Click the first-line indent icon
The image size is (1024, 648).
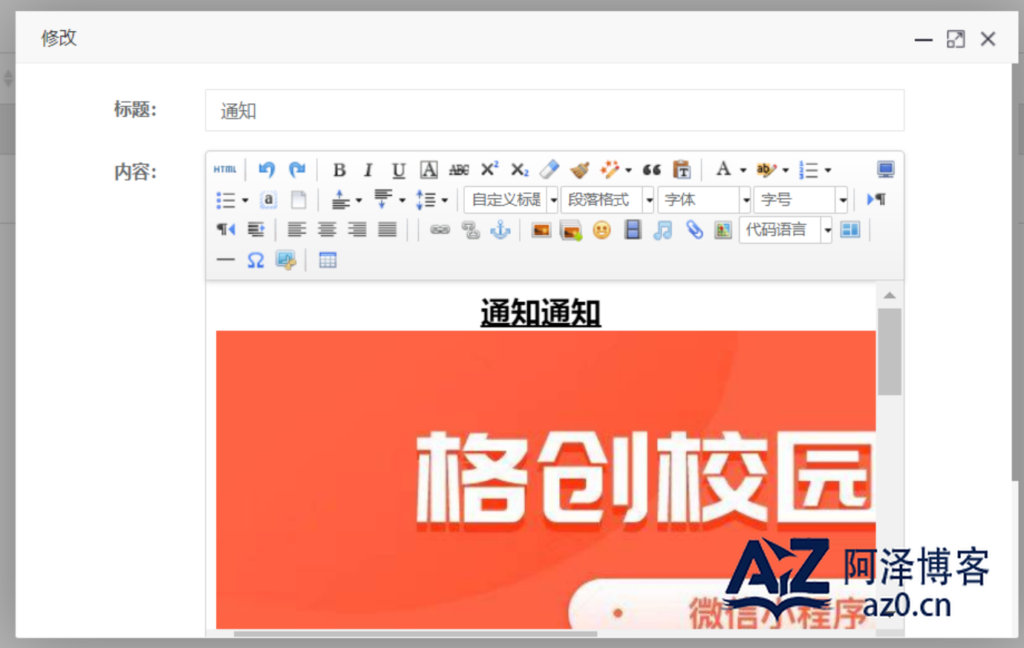click(256, 230)
